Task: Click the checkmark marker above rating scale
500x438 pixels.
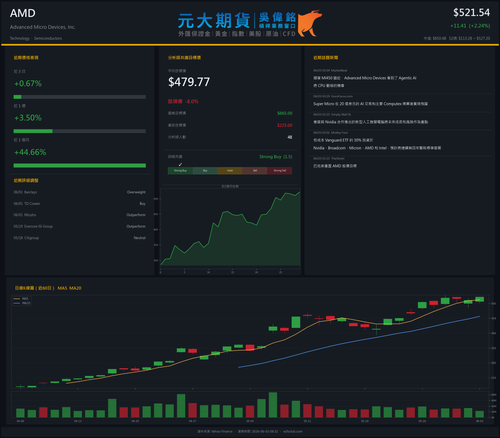Action: click(x=180, y=164)
